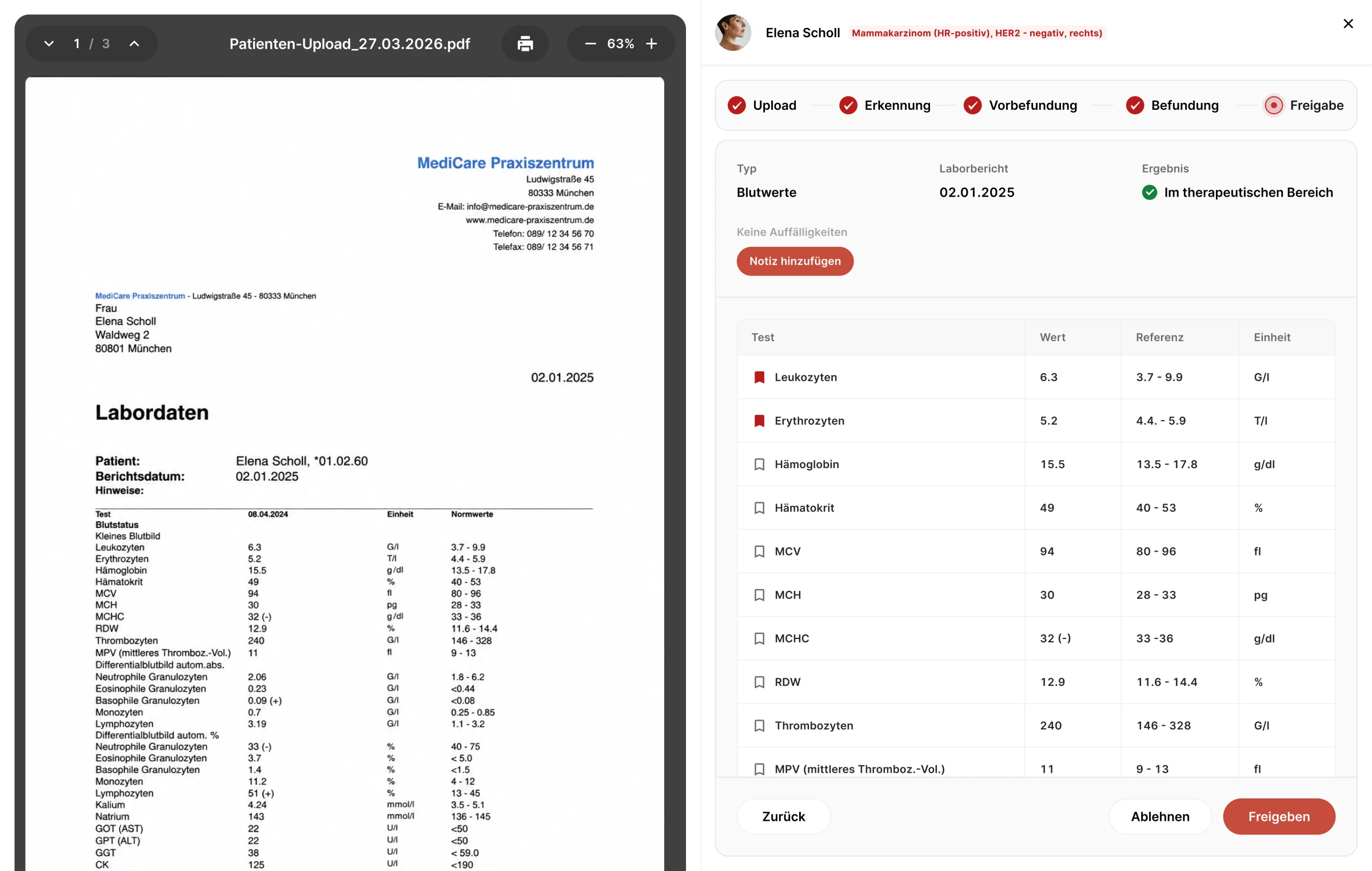The image size is (1372, 871).
Task: Click 'Im therapeutischen Bereich' result
Action: [x=1249, y=193]
